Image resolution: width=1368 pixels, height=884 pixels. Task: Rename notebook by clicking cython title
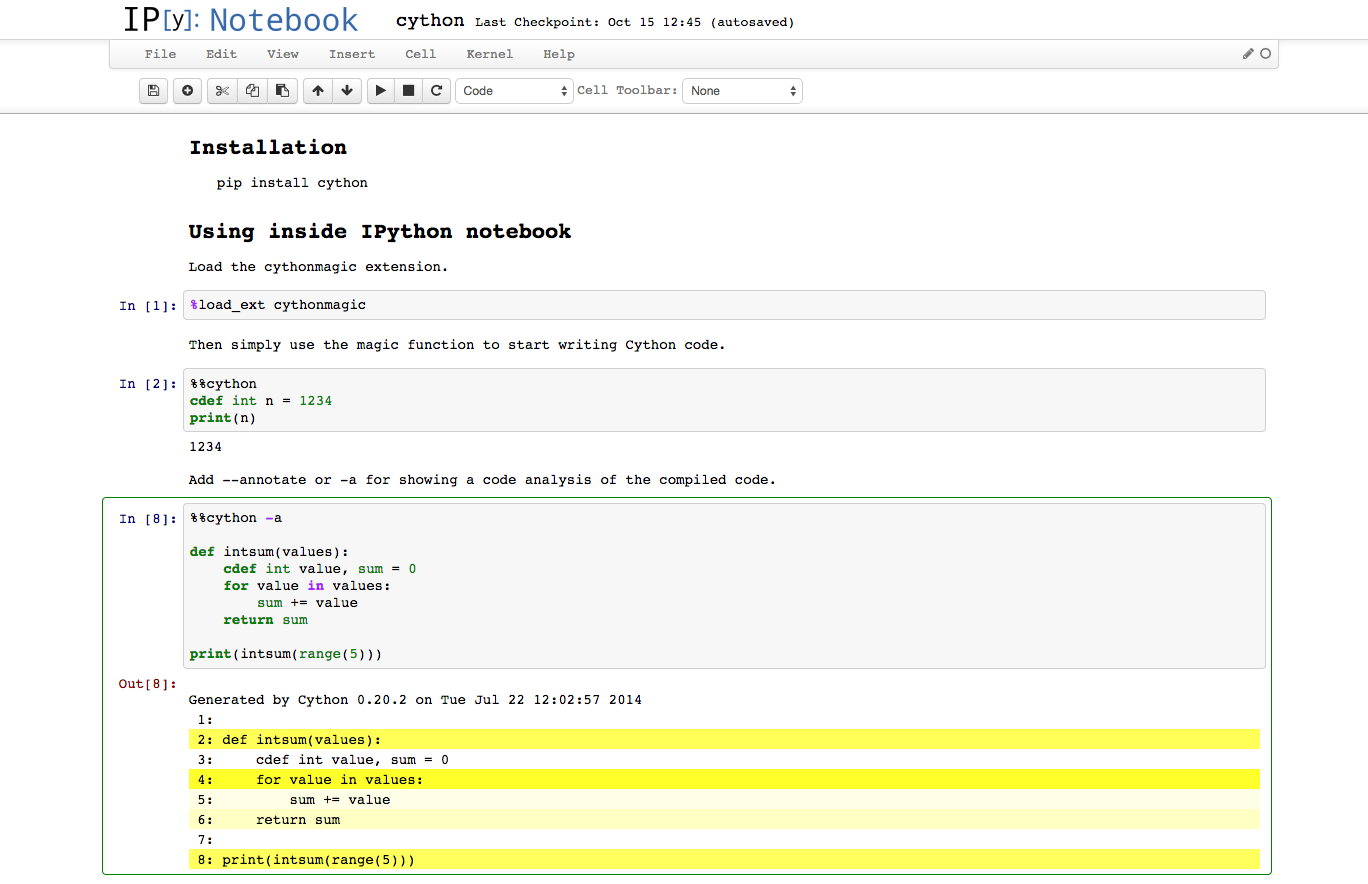coord(430,21)
